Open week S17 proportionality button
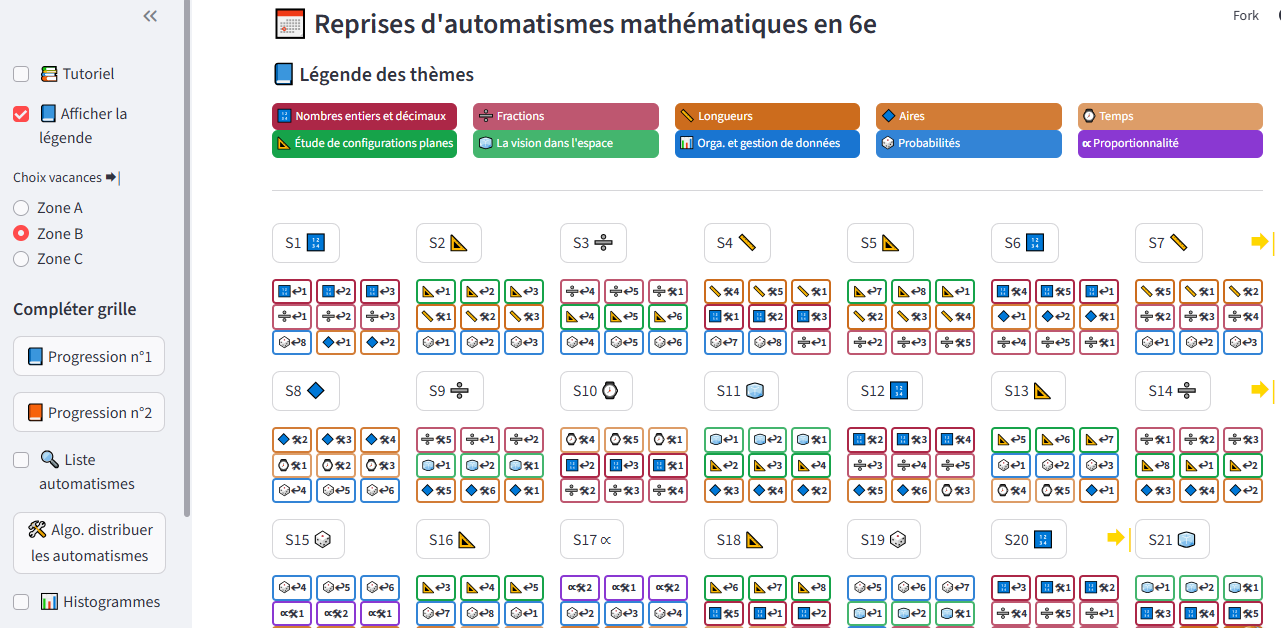Viewport: 1281px width, 628px height. (x=592, y=539)
